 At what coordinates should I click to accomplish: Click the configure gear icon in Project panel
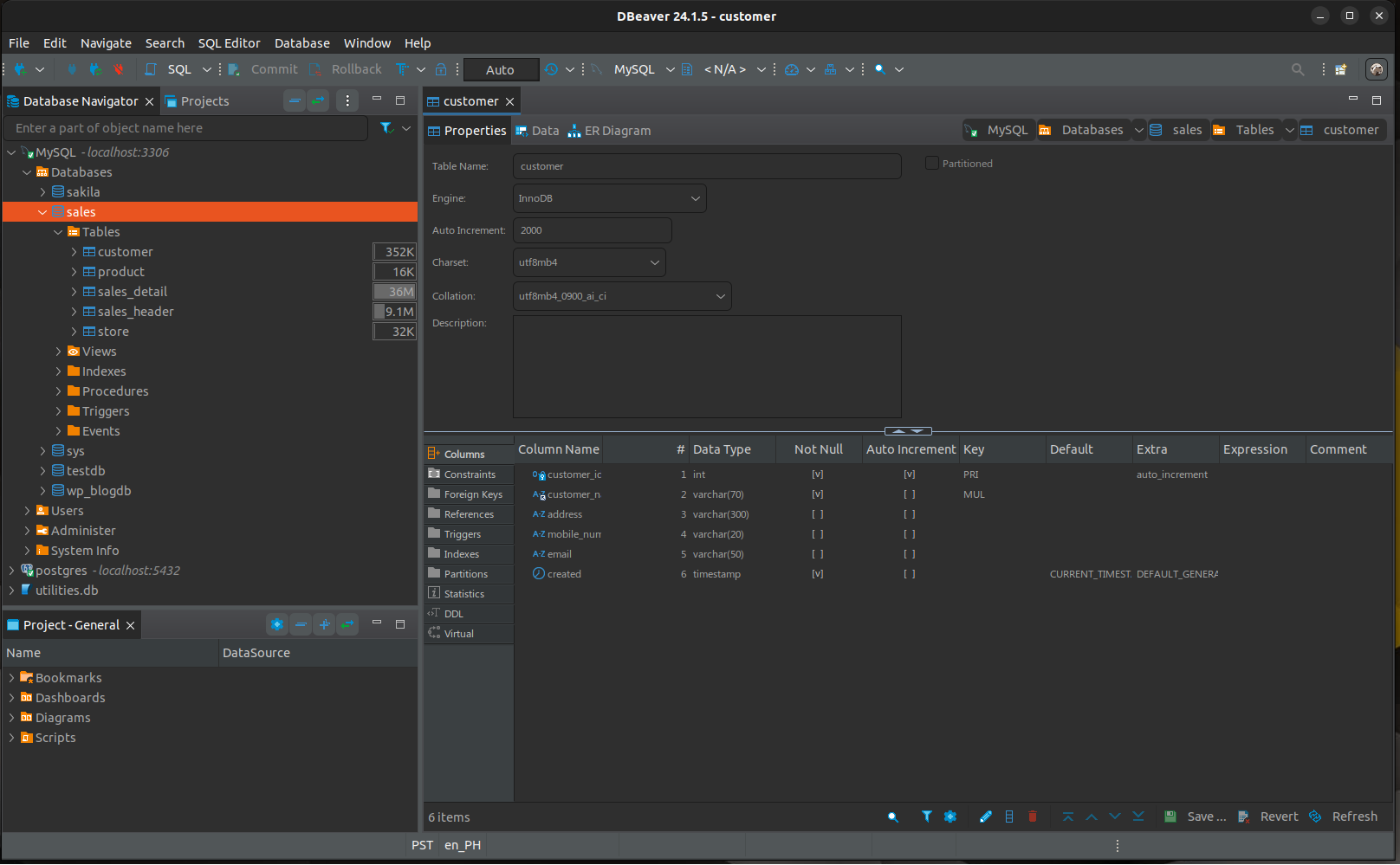coord(277,624)
